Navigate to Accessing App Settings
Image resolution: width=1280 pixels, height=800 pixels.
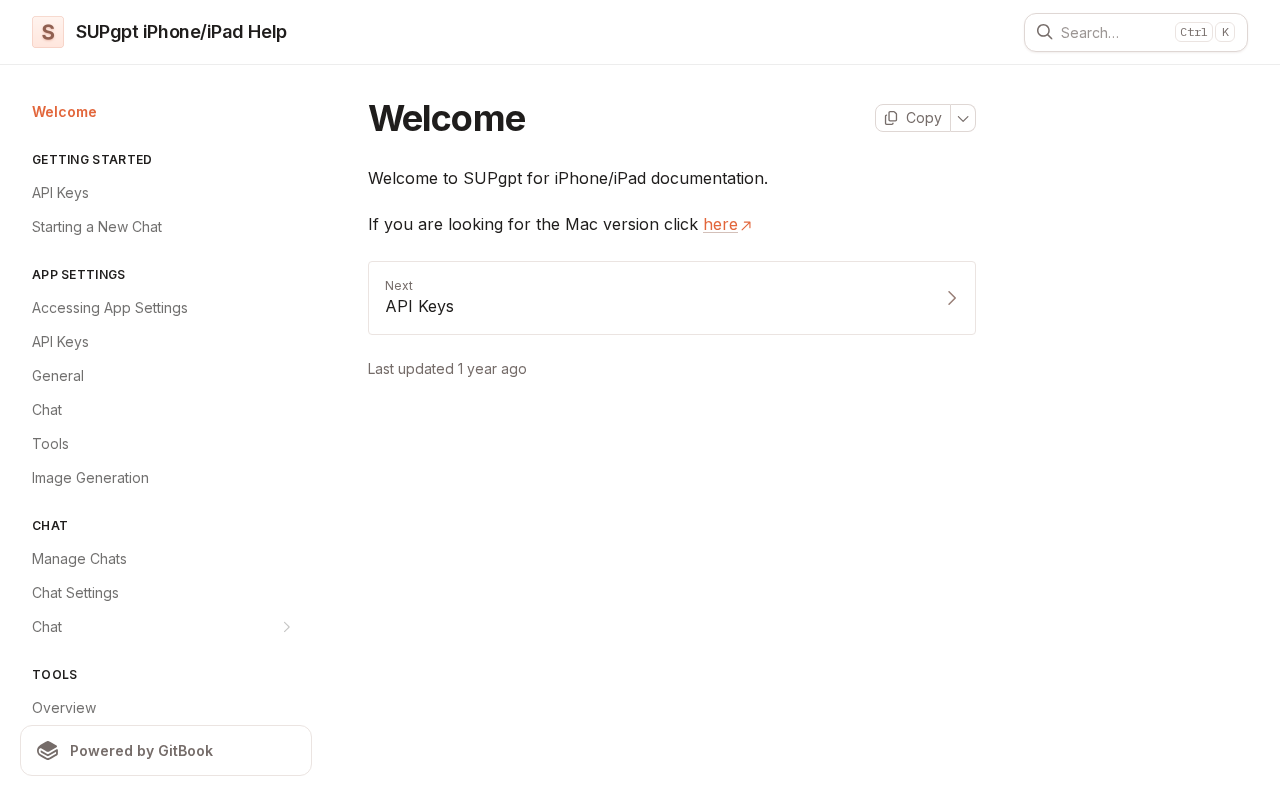pos(110,308)
